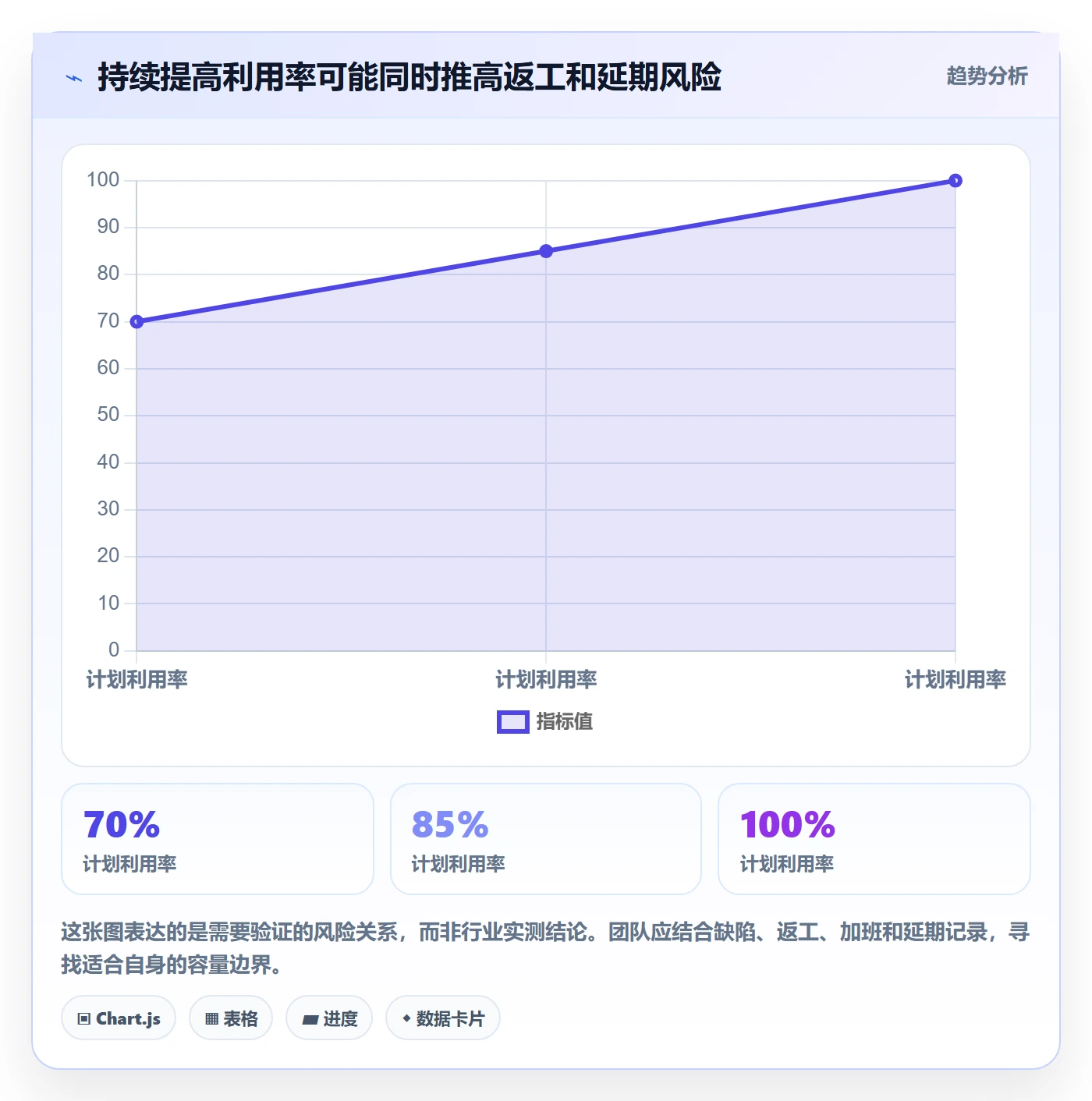Click the y-axis label 50

point(108,415)
